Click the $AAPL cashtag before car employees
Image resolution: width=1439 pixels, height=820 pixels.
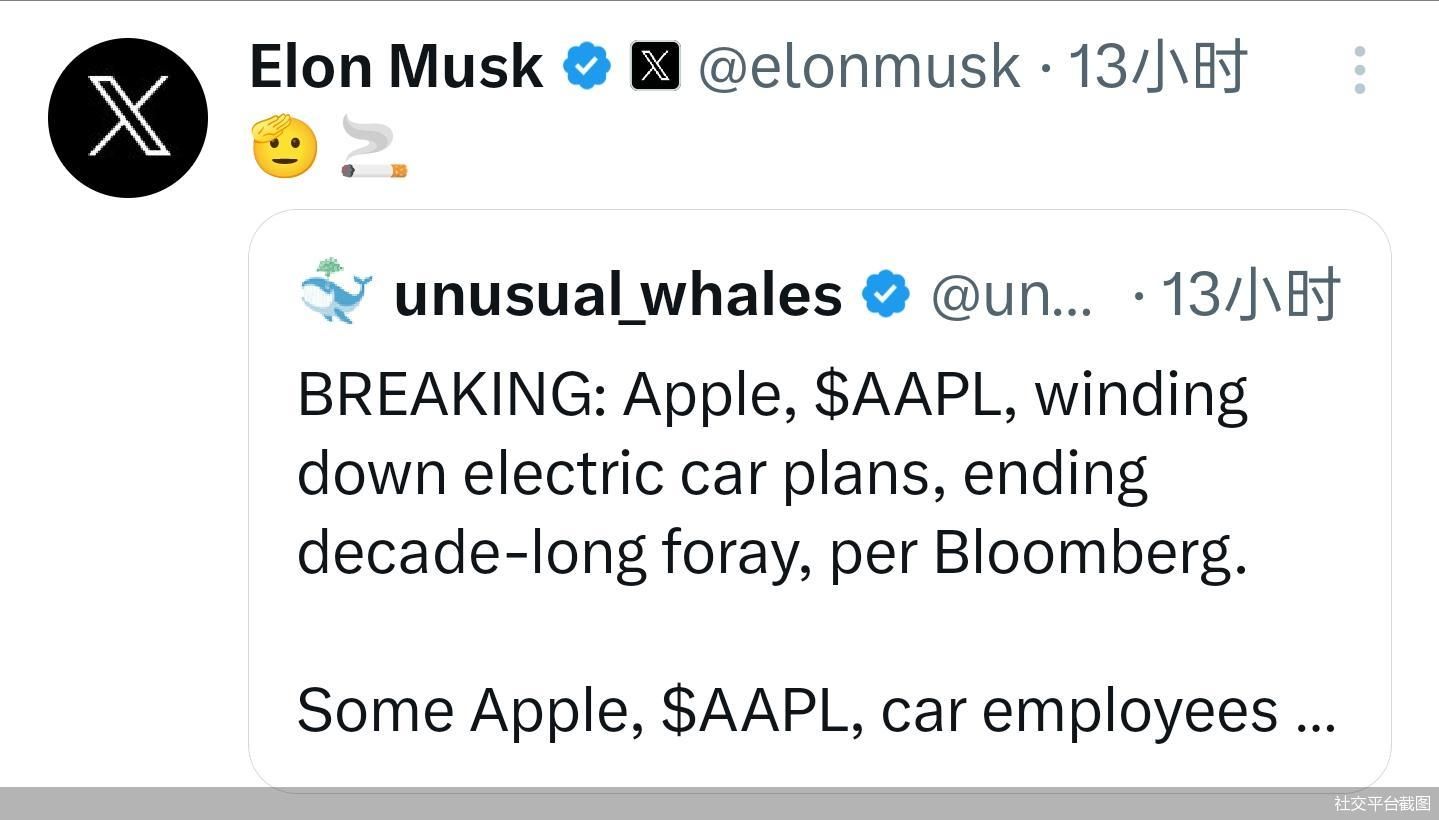[754, 710]
